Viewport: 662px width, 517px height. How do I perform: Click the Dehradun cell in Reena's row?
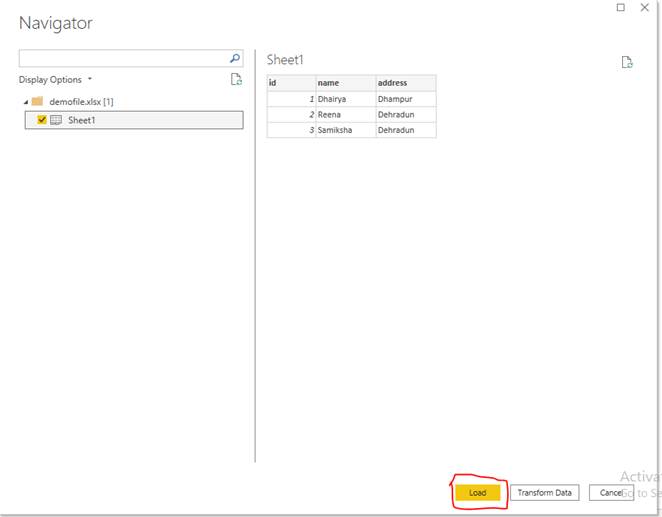coord(406,114)
